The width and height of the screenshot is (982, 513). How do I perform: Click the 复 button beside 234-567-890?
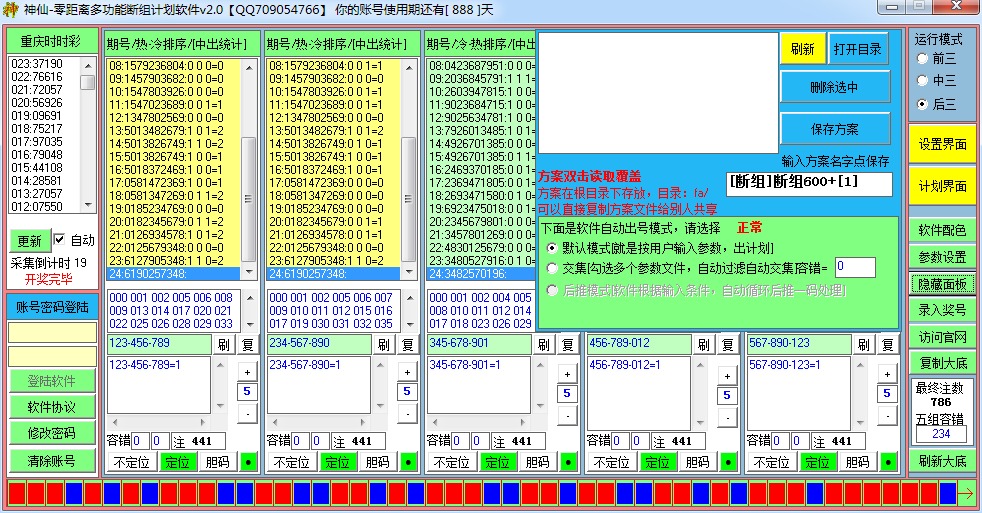[x=408, y=344]
